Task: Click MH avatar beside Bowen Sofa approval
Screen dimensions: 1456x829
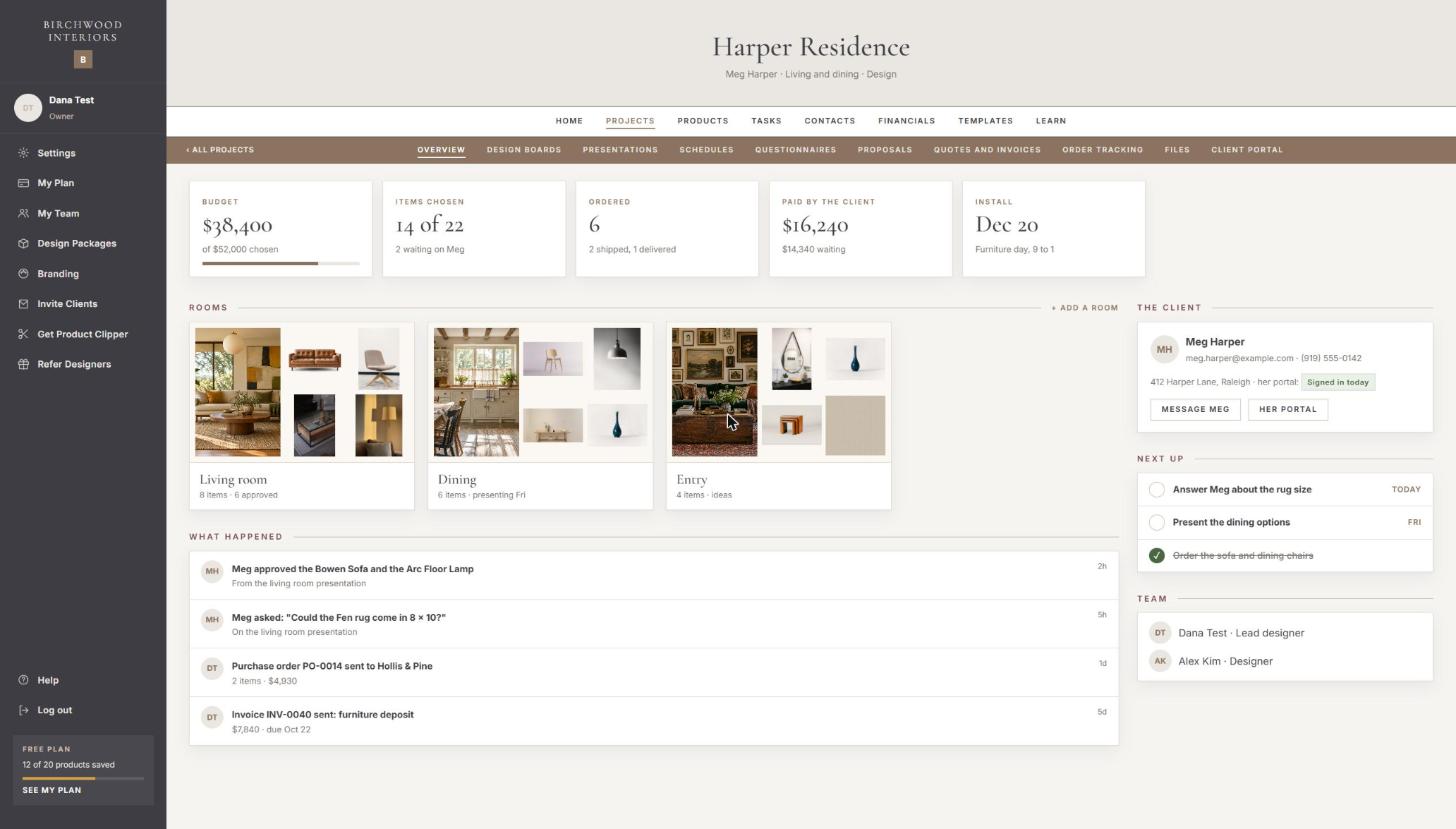Action: pos(211,571)
